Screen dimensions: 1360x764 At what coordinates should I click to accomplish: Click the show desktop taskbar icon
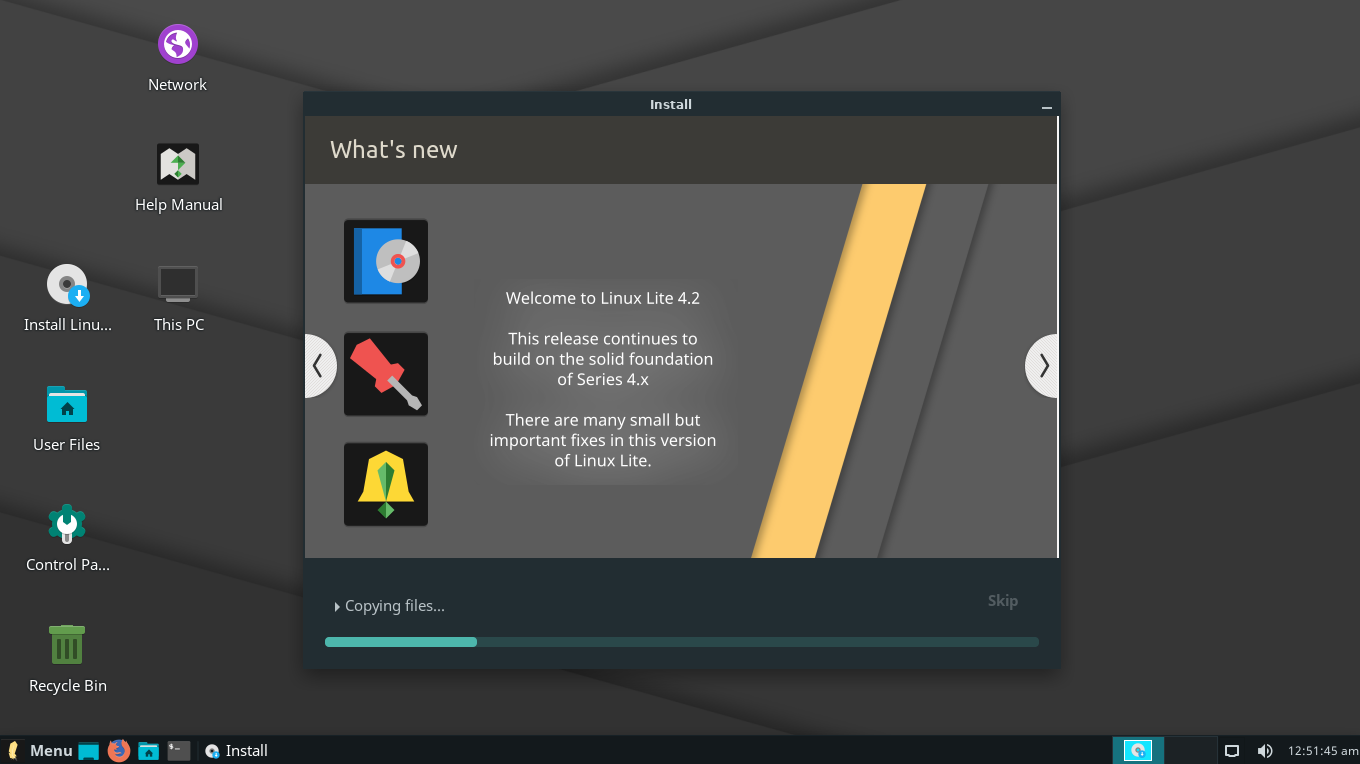tap(89, 750)
